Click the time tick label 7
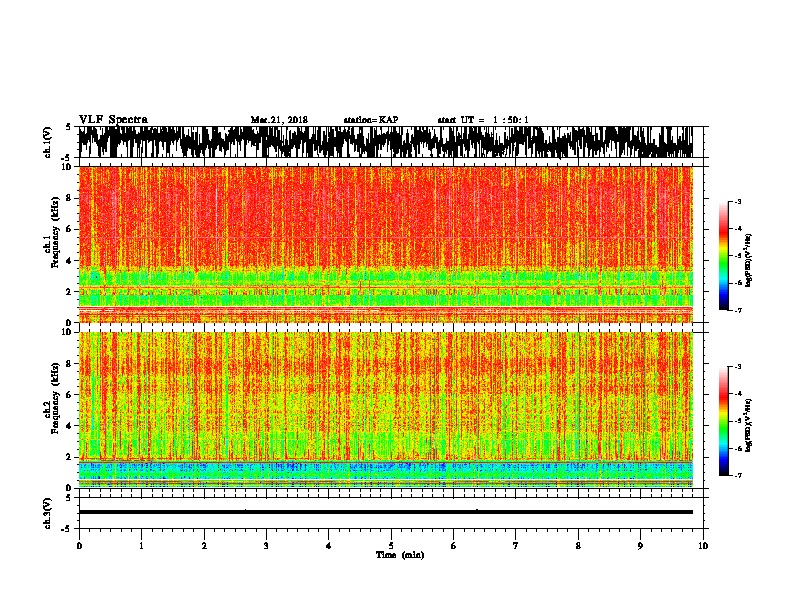Viewport: 792px width, 612px height. [516, 546]
